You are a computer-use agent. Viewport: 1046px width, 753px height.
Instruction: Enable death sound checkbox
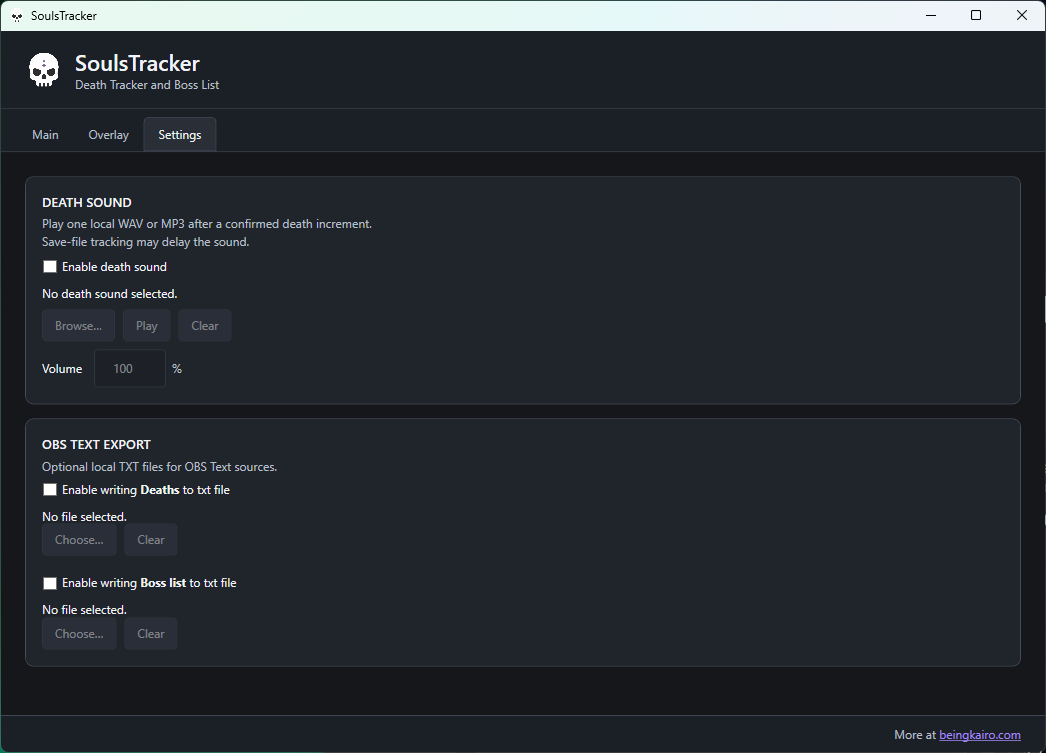click(50, 267)
